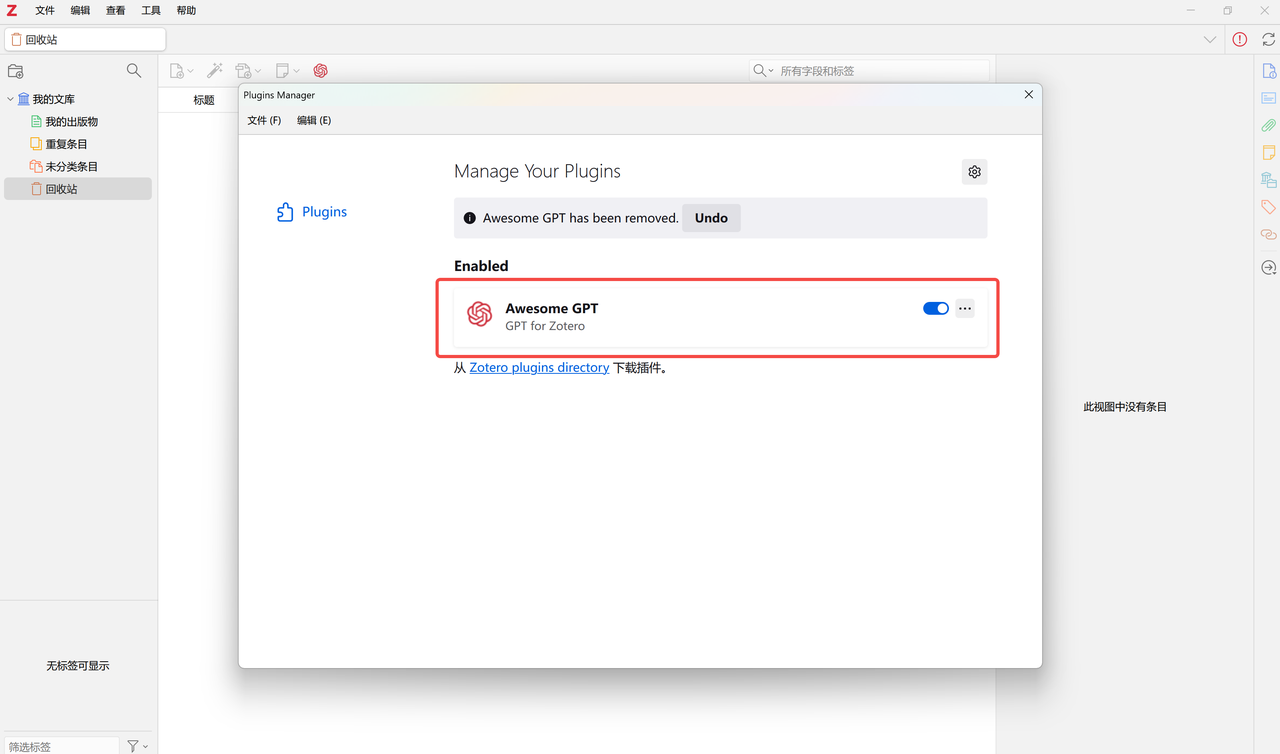Open the 工具 menu
The image size is (1280, 754).
pyautogui.click(x=151, y=10)
